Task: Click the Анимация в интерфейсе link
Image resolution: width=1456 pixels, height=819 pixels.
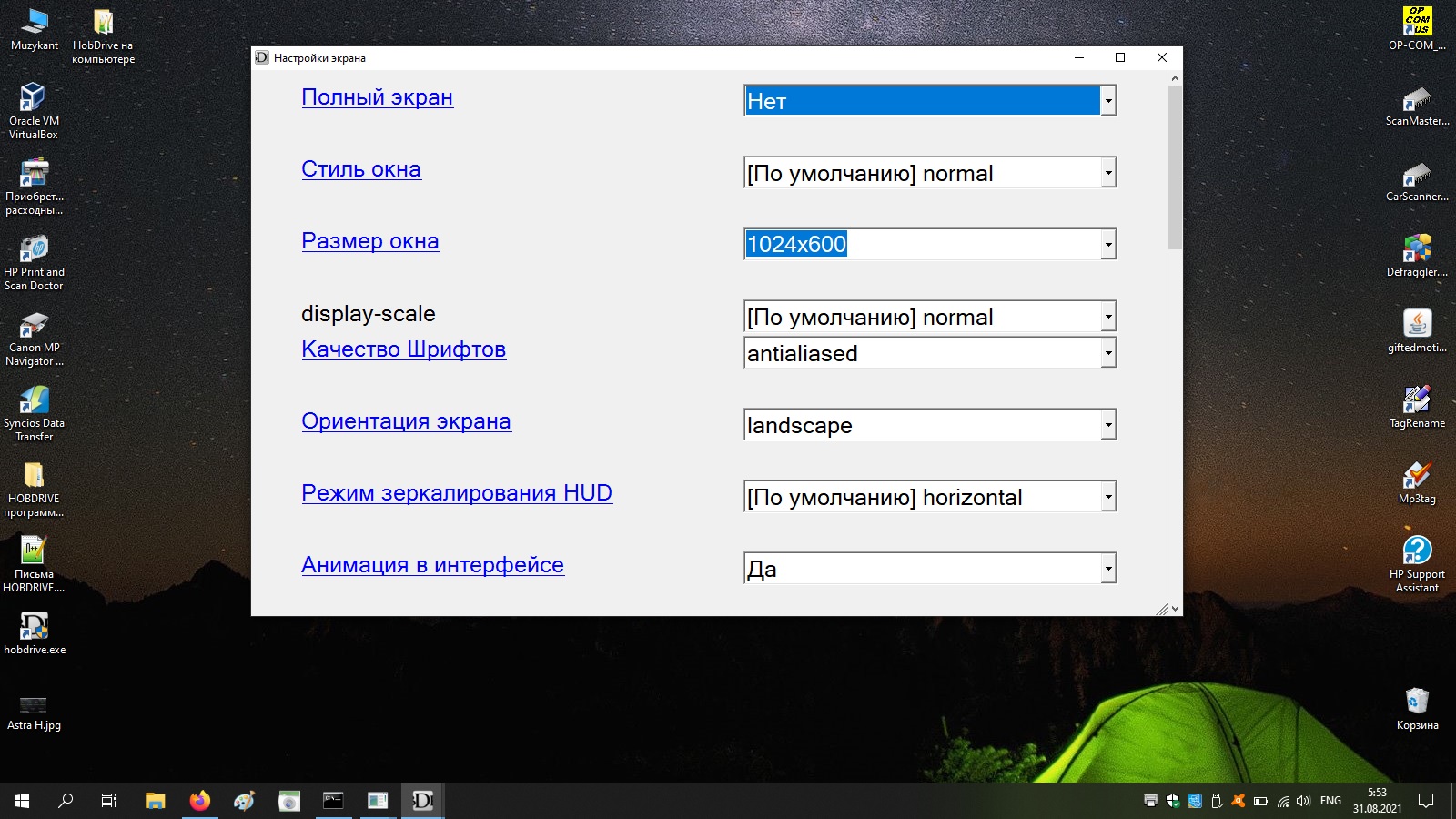Action: click(432, 565)
